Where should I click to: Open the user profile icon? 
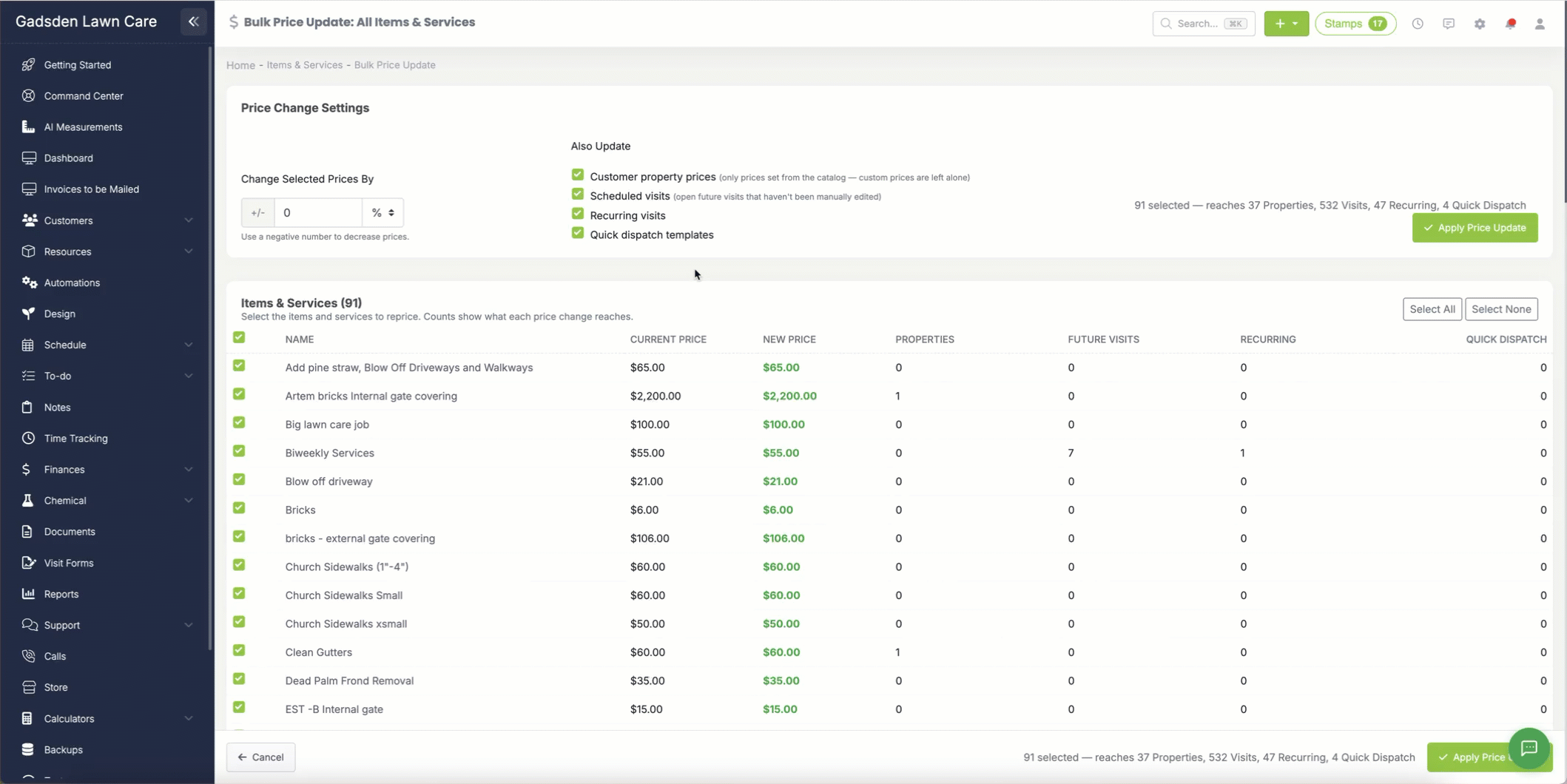1540,24
